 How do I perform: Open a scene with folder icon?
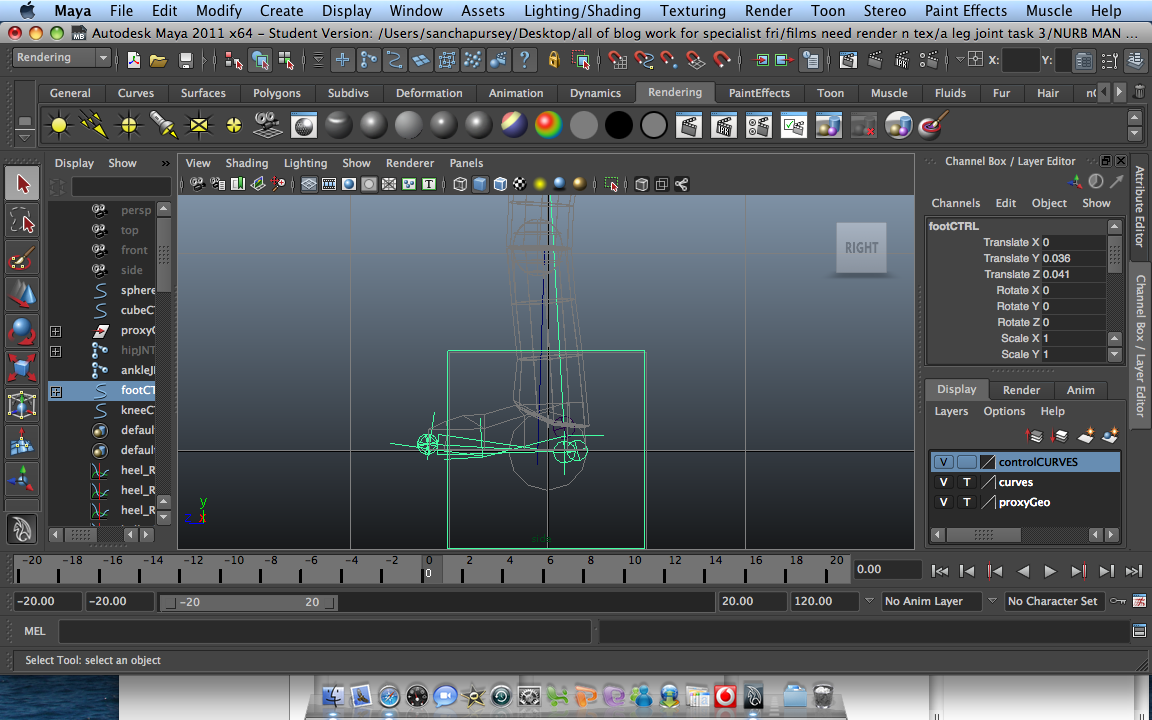point(159,60)
